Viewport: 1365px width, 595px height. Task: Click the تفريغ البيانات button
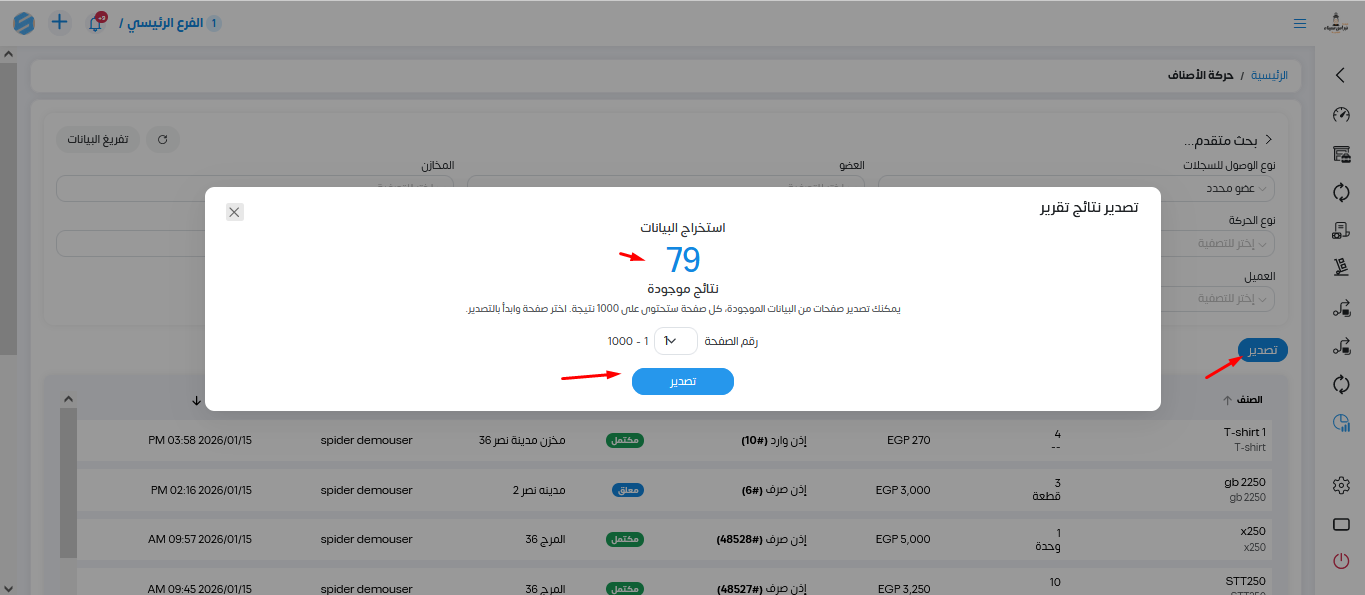(98, 139)
